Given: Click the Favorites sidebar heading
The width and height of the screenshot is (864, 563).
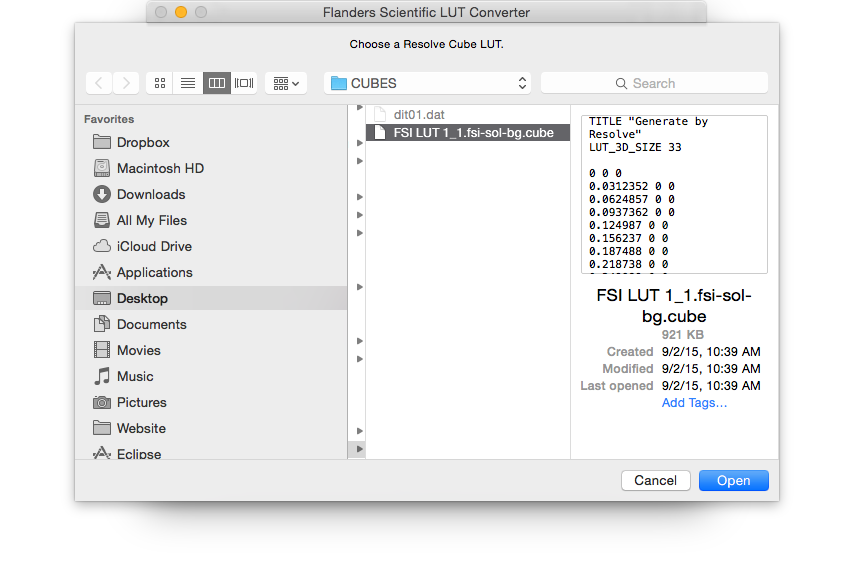Looking at the screenshot, I should click(x=109, y=119).
